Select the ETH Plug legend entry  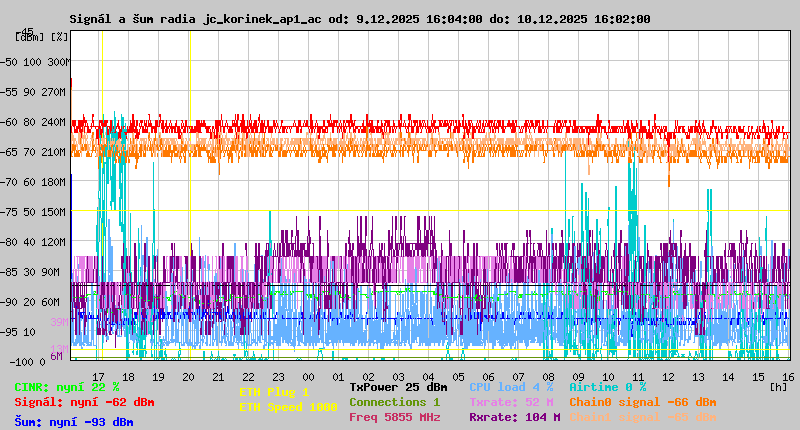pos(274,392)
